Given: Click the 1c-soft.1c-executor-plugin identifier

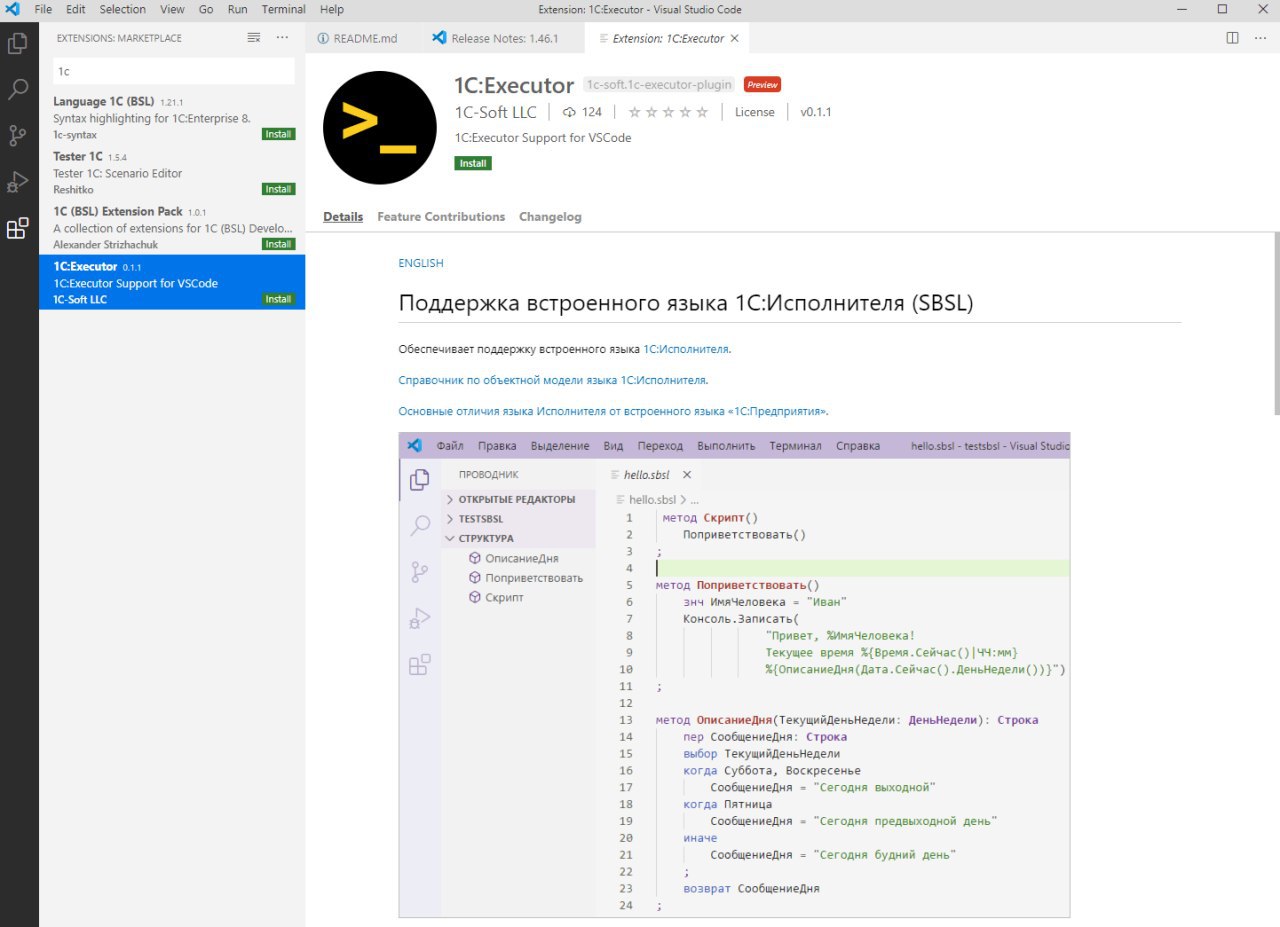Looking at the screenshot, I should 659,85.
